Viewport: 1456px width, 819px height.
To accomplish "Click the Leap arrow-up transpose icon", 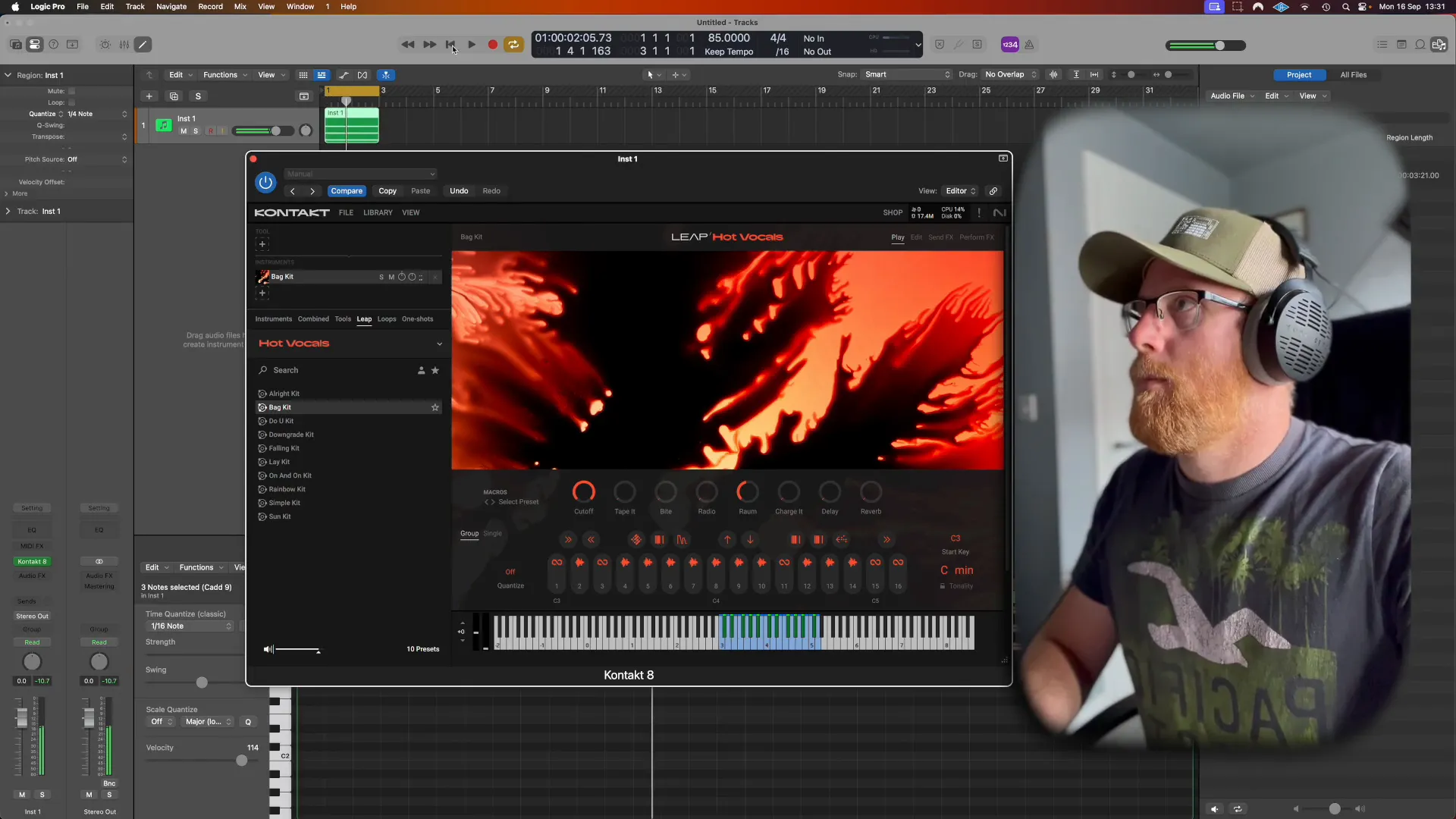I will [x=727, y=540].
